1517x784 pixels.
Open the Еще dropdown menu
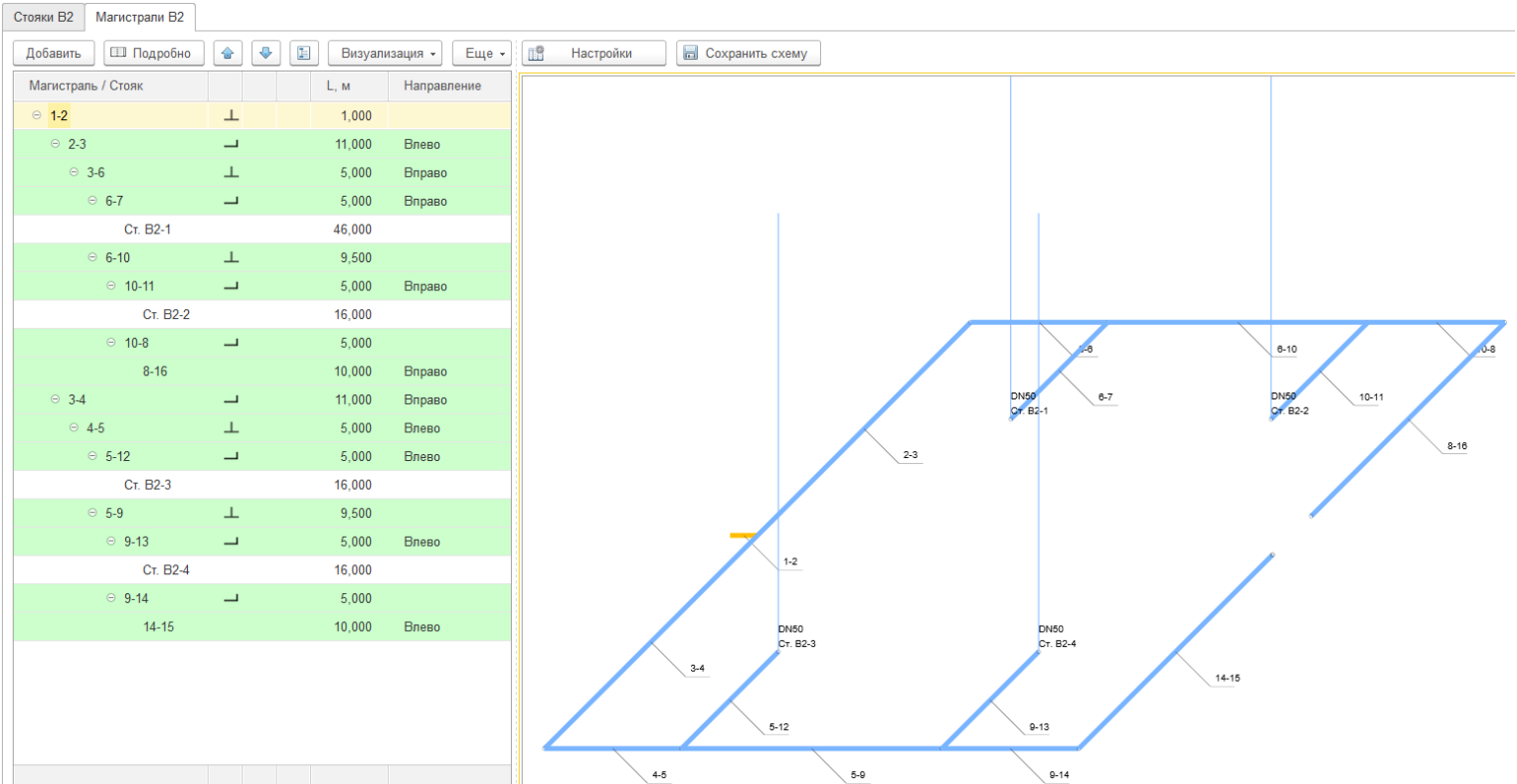click(482, 54)
